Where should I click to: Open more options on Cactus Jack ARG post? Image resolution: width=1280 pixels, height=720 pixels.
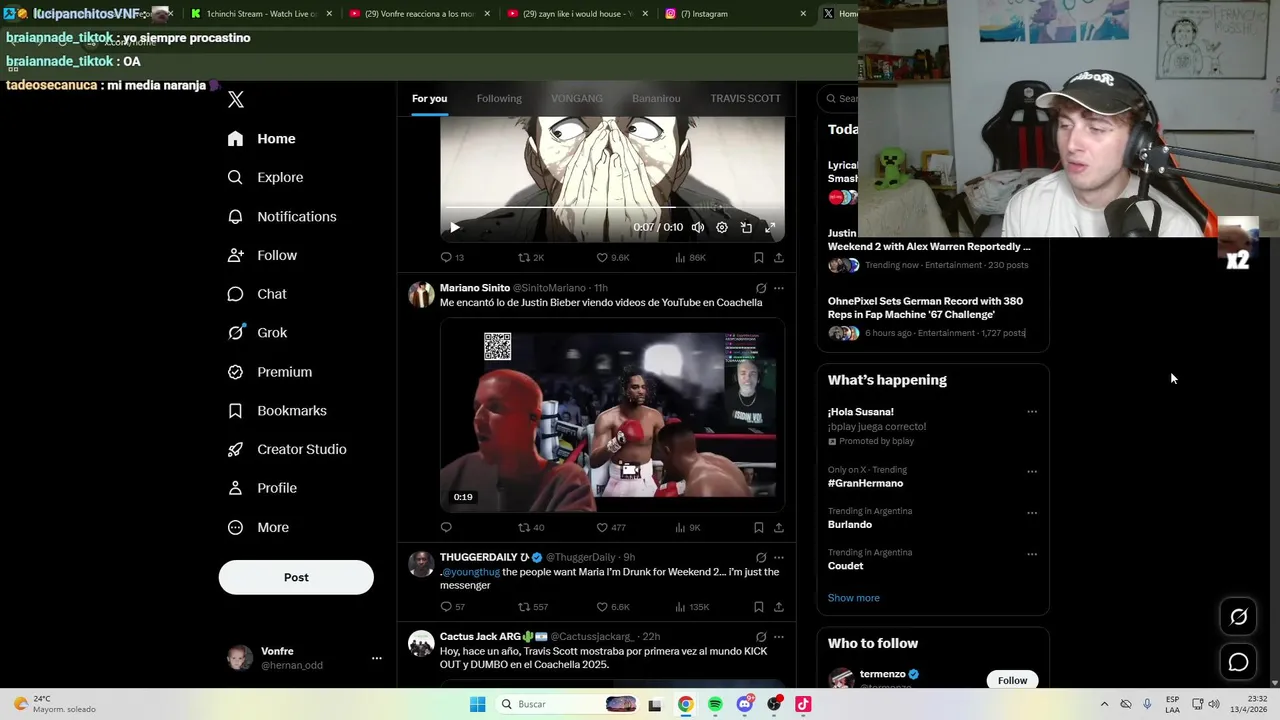pos(778,637)
